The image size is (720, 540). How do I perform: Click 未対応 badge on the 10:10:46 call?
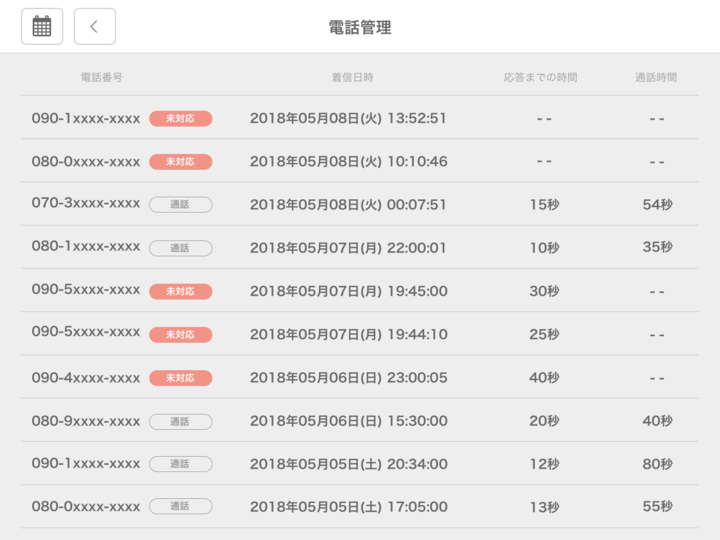[x=180, y=162]
